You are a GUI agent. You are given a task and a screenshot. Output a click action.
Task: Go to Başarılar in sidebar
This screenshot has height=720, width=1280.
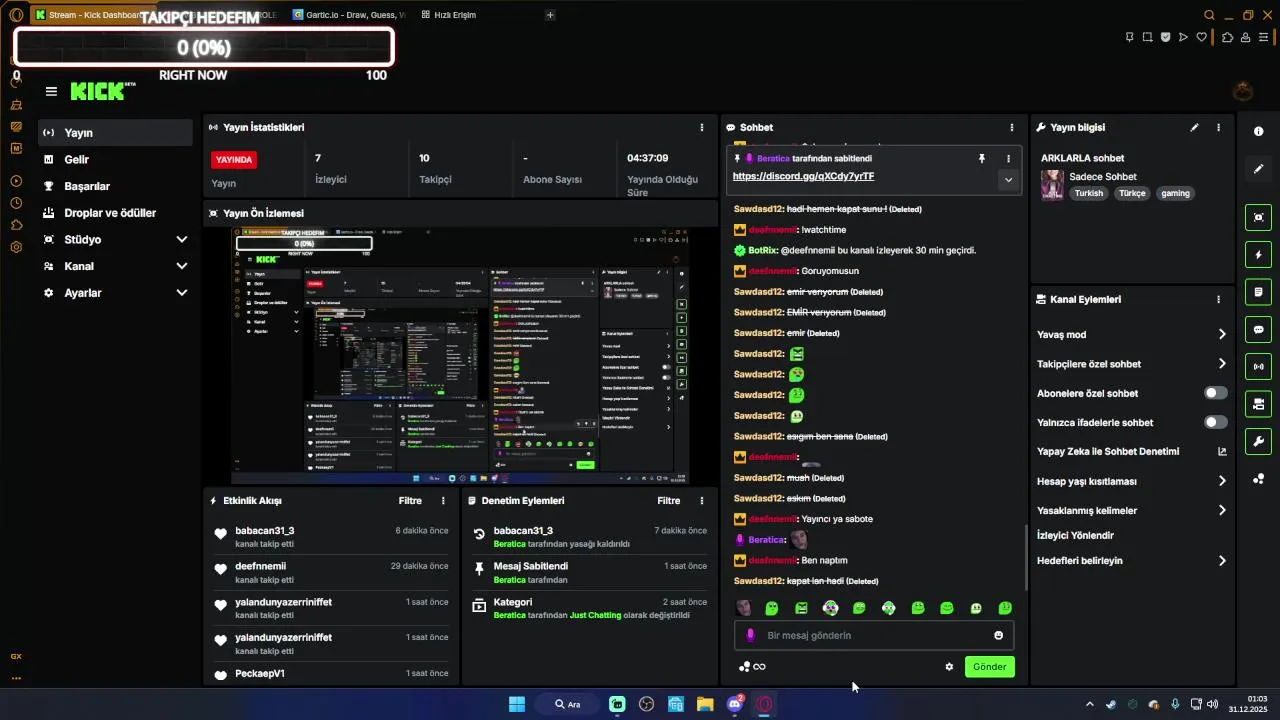(x=115, y=186)
